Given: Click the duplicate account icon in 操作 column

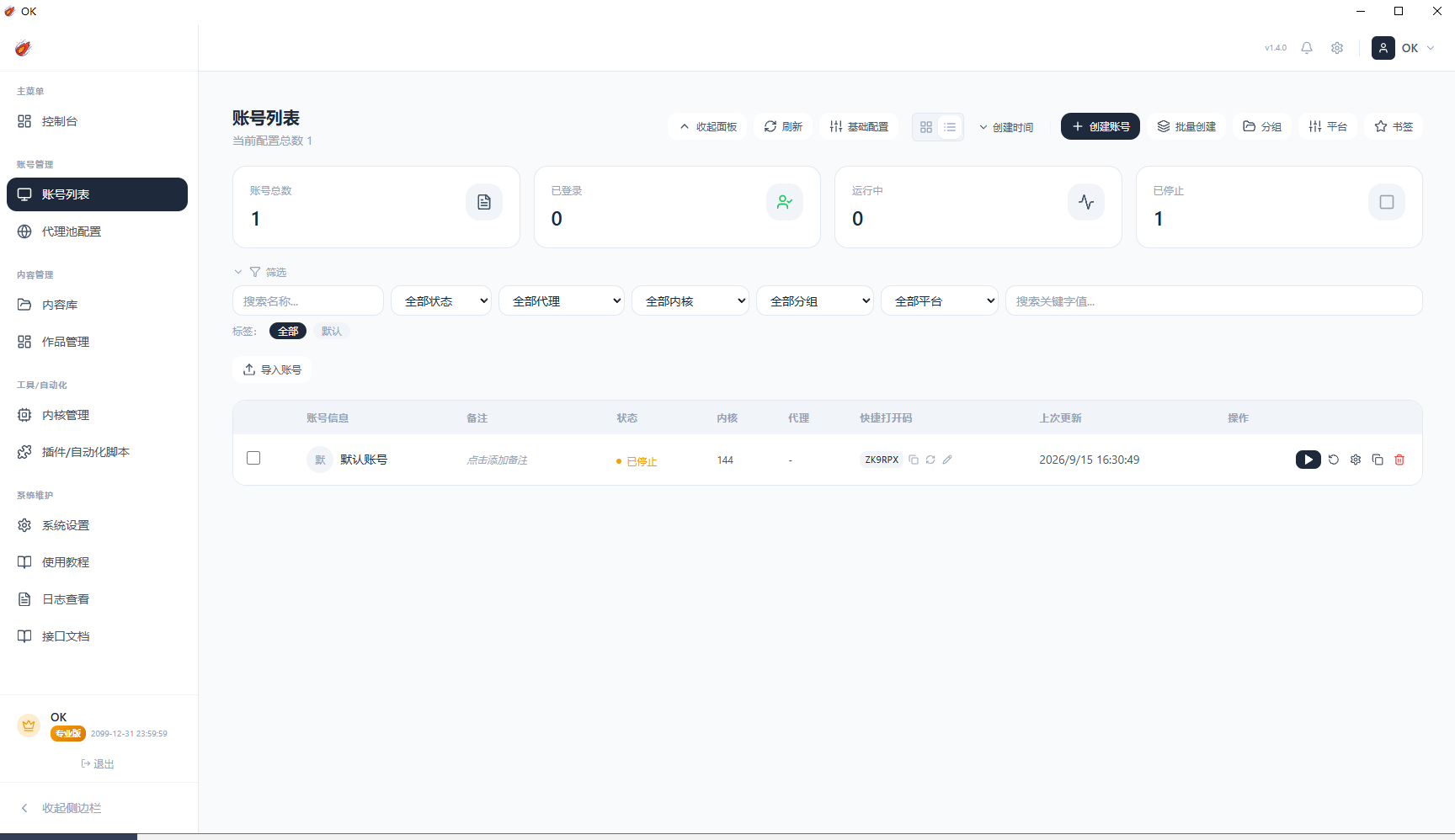Looking at the screenshot, I should (x=1378, y=460).
